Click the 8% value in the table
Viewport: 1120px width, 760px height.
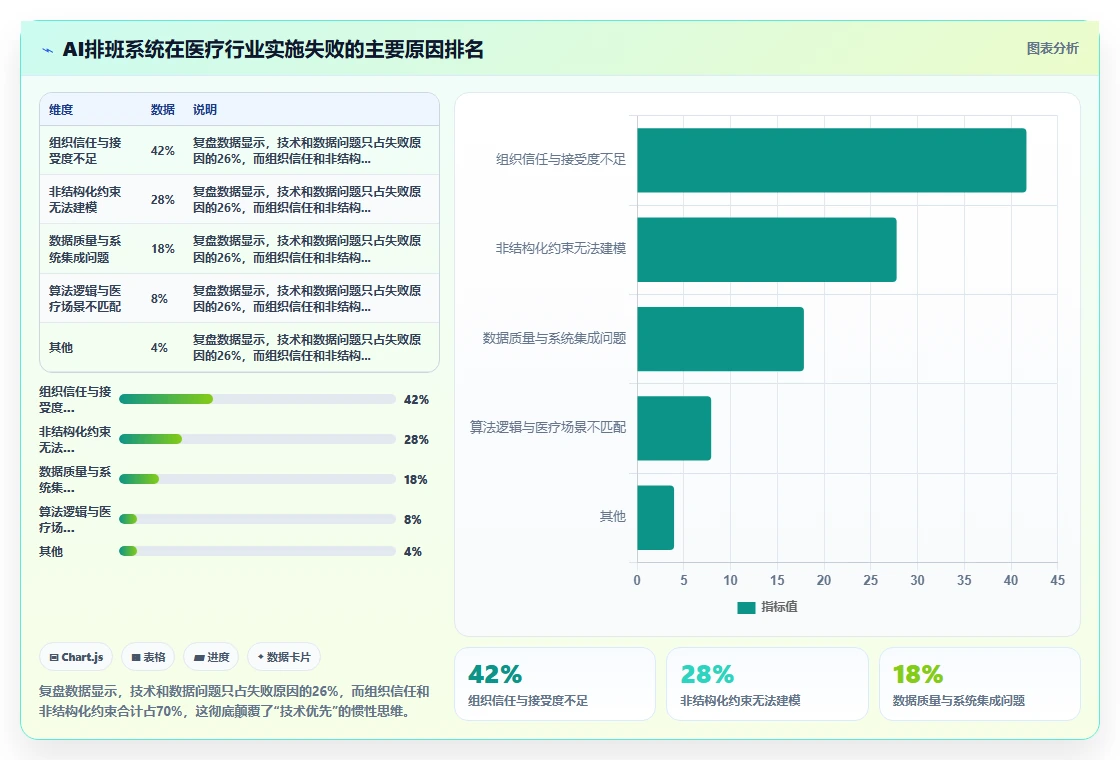click(159, 299)
